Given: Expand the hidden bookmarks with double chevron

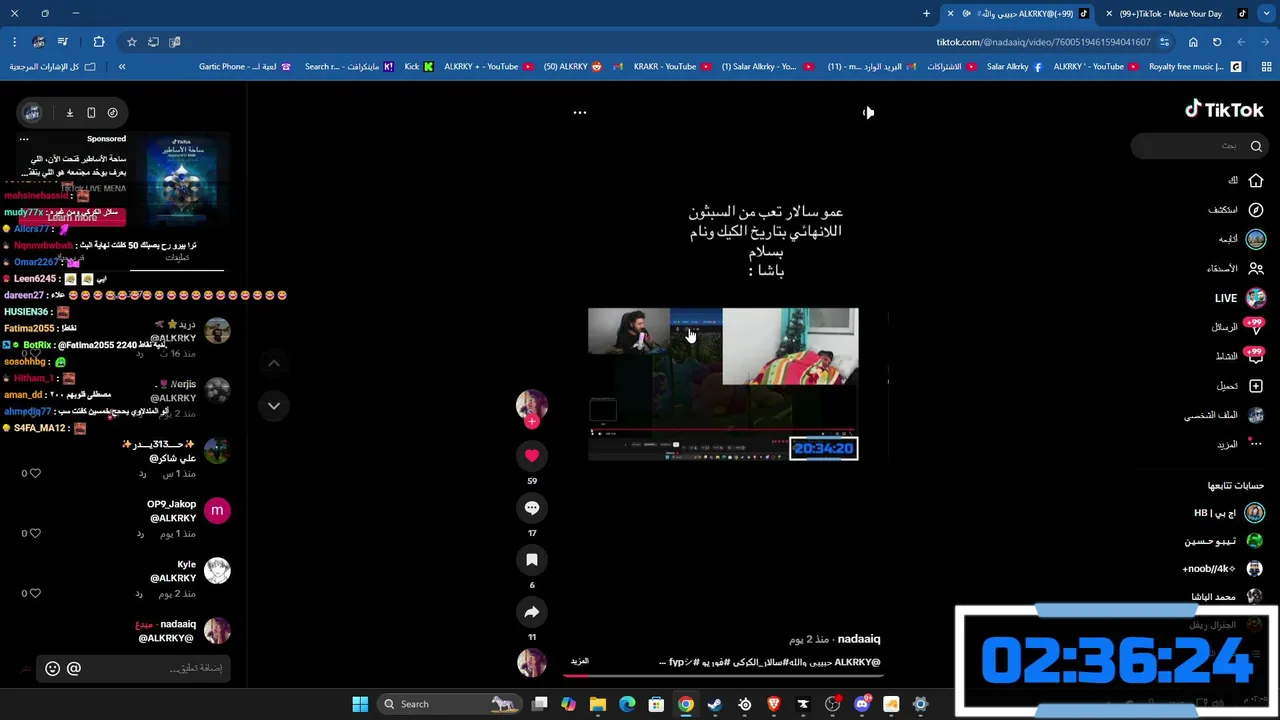Looking at the screenshot, I should click(122, 67).
